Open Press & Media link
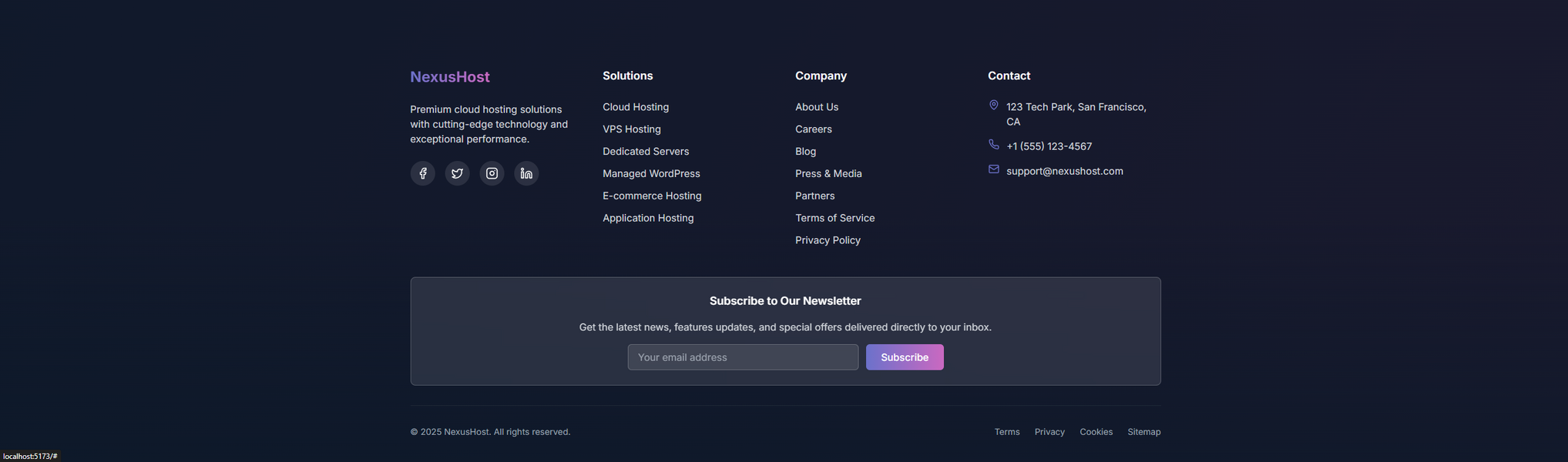Screen dimensions: 1568x462 click(828, 174)
